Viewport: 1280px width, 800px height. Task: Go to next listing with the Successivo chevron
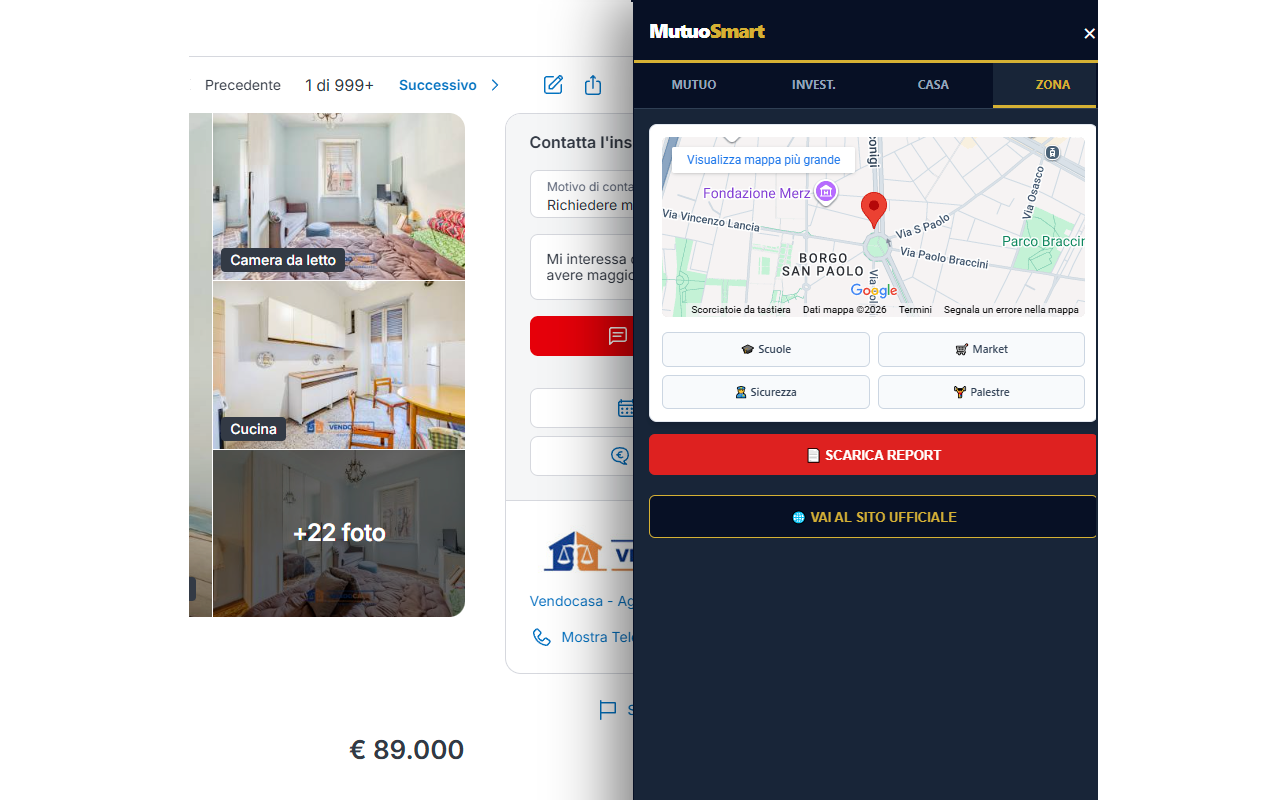[495, 85]
